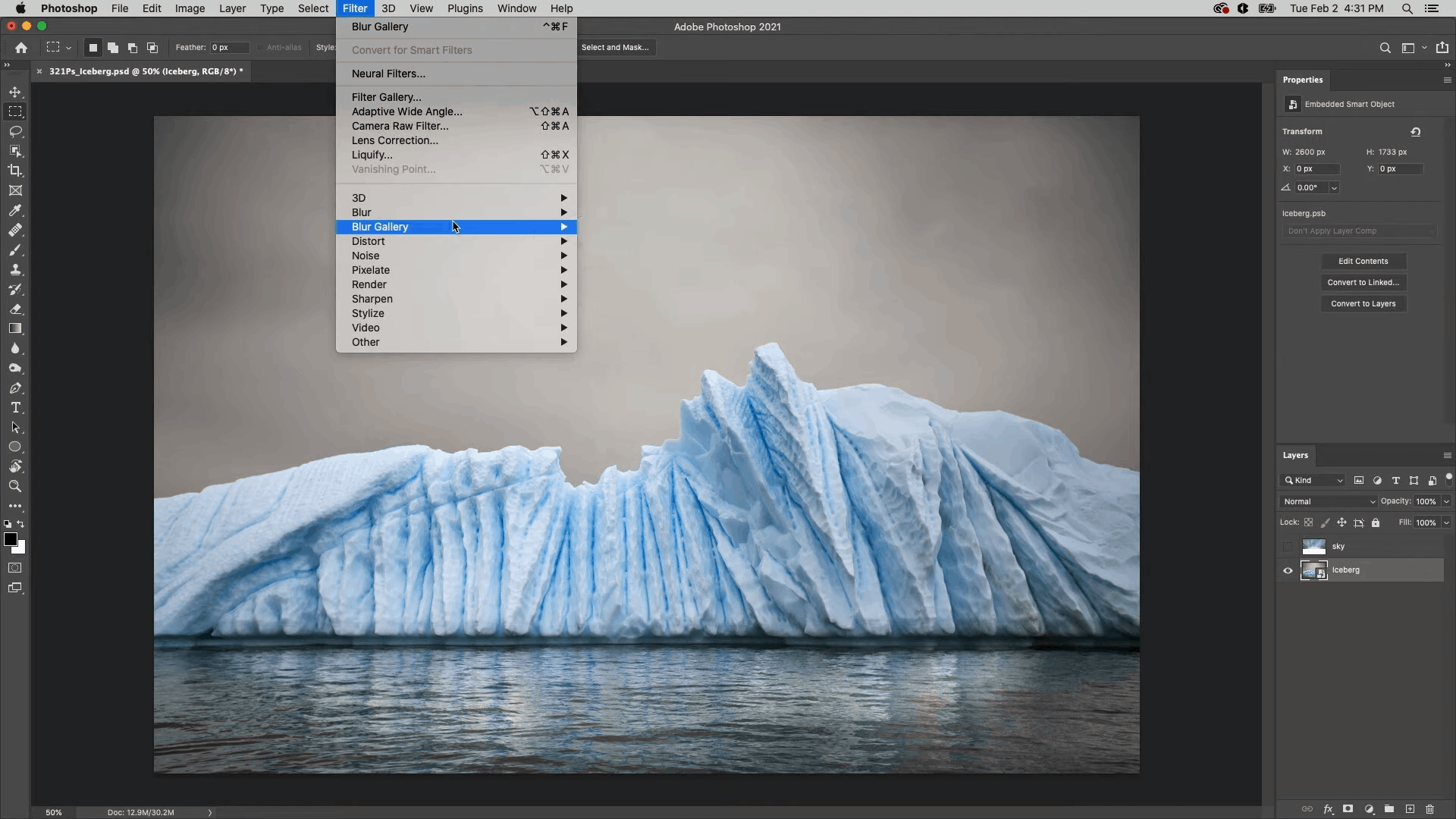This screenshot has width=1456, height=819.
Task: Open the rotation angle dropdown
Action: tap(1334, 187)
